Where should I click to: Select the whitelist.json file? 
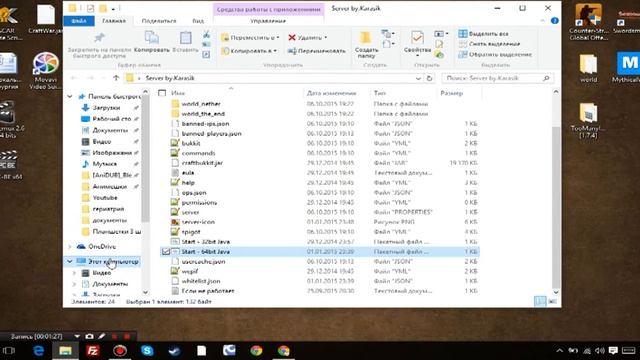tap(201, 281)
